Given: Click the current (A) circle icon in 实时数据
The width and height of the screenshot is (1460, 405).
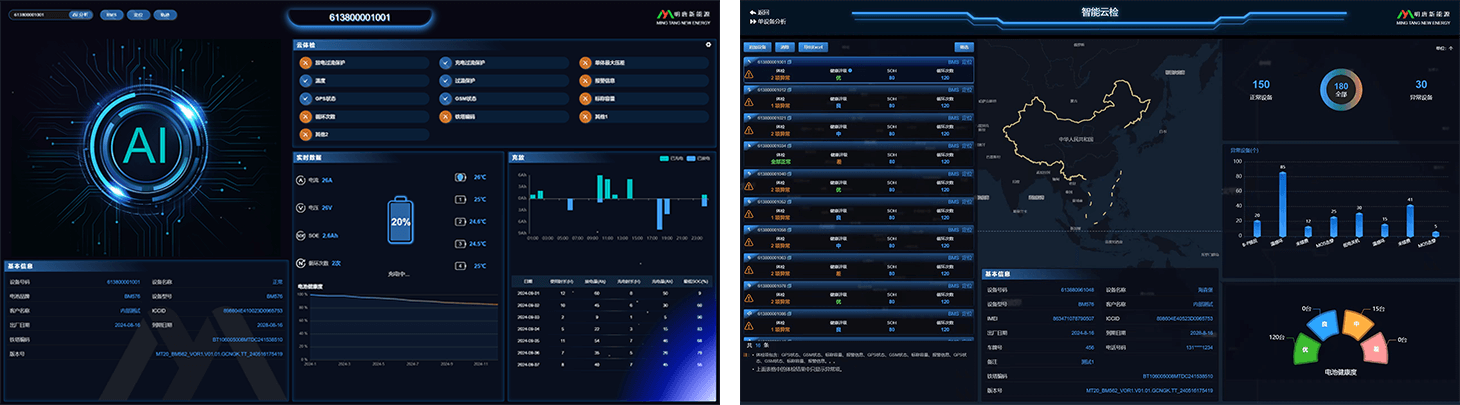Looking at the screenshot, I should [301, 180].
